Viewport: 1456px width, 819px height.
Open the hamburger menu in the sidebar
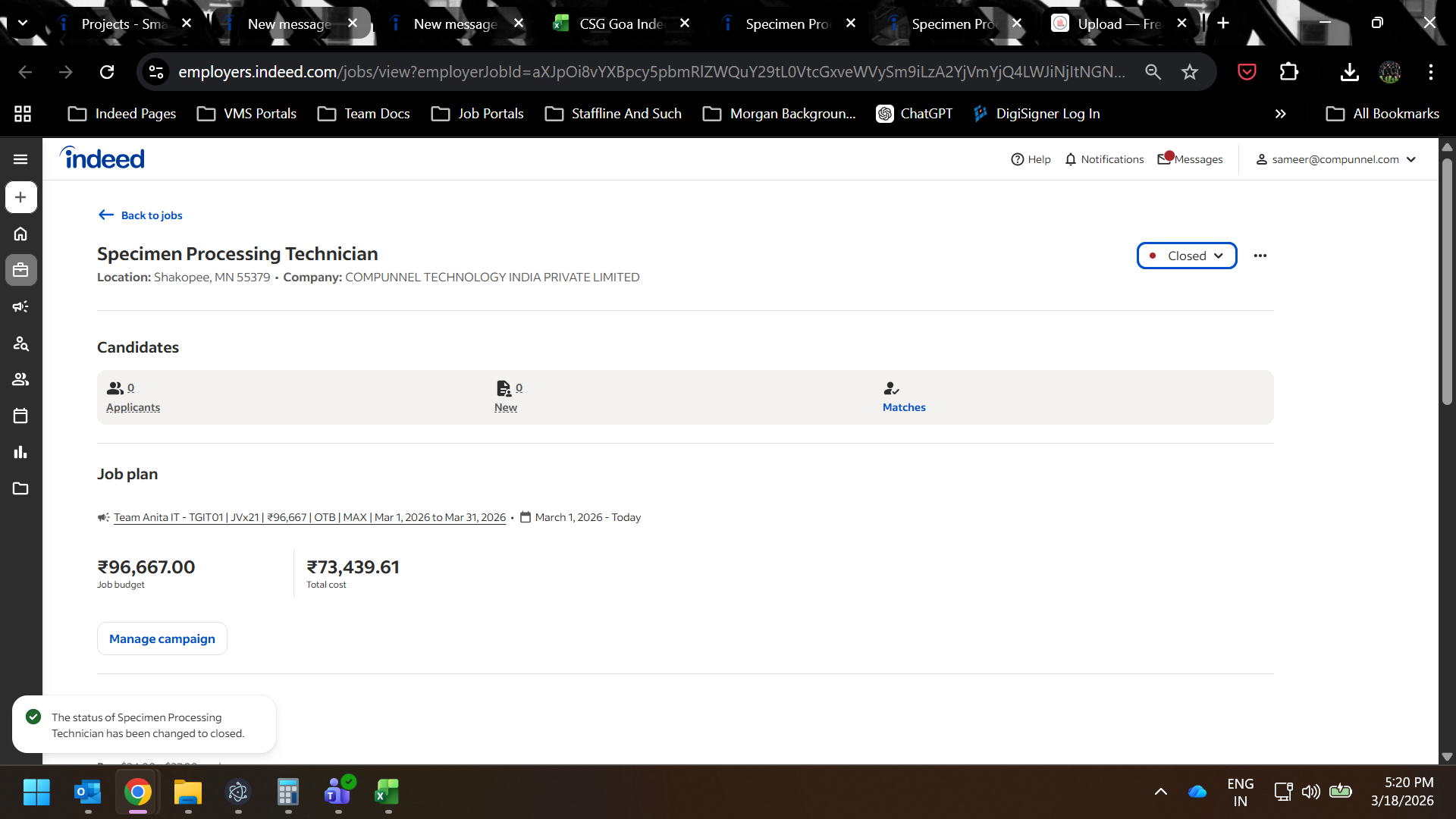pos(20,159)
